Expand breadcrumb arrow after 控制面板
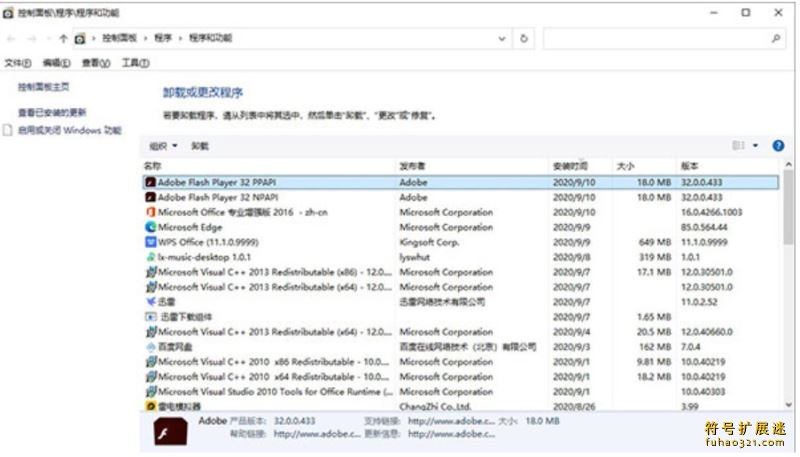Screen dimensions: 800x457 [145, 38]
